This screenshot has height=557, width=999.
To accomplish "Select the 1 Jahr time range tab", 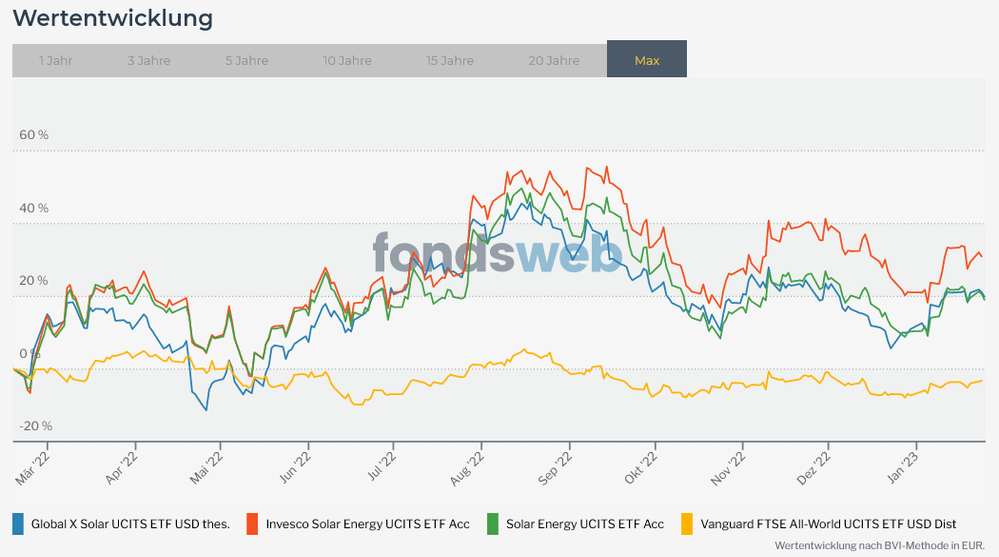I will (55, 60).
